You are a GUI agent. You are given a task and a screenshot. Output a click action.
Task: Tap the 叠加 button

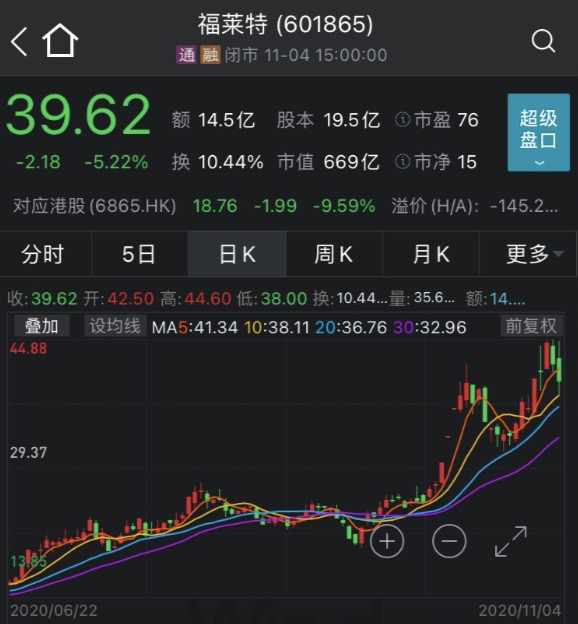click(x=42, y=326)
